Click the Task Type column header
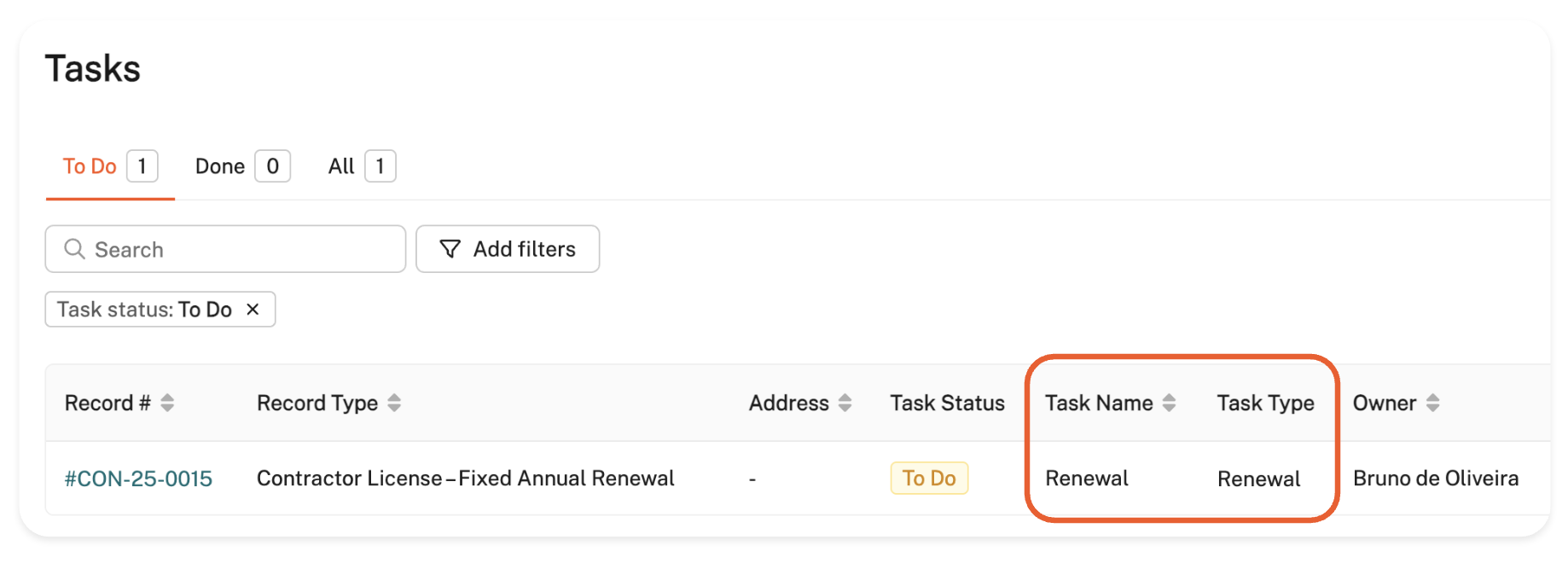Viewport: 1568px width, 563px height. point(1265,403)
